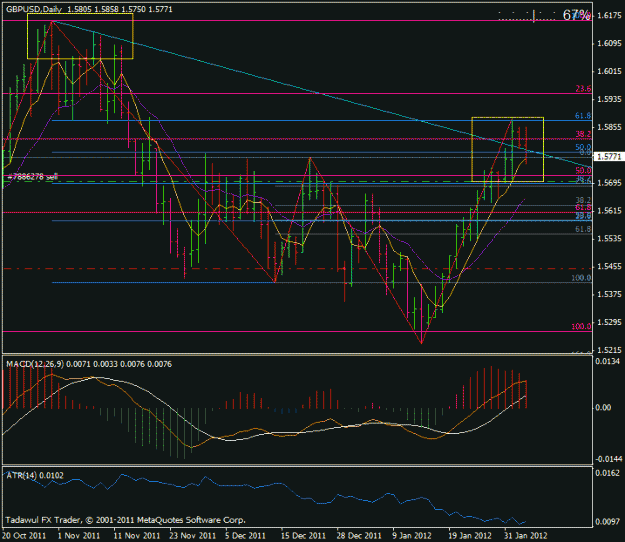The image size is (625, 542).
Task: Click the 1.6095 price axis label
Action: pyautogui.click(x=609, y=43)
